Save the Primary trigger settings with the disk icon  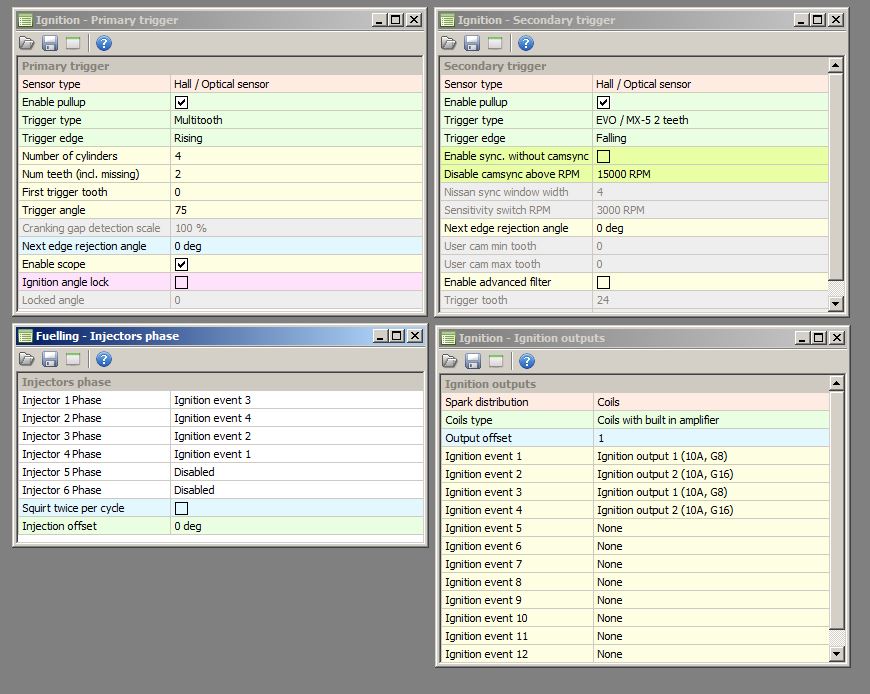50,43
